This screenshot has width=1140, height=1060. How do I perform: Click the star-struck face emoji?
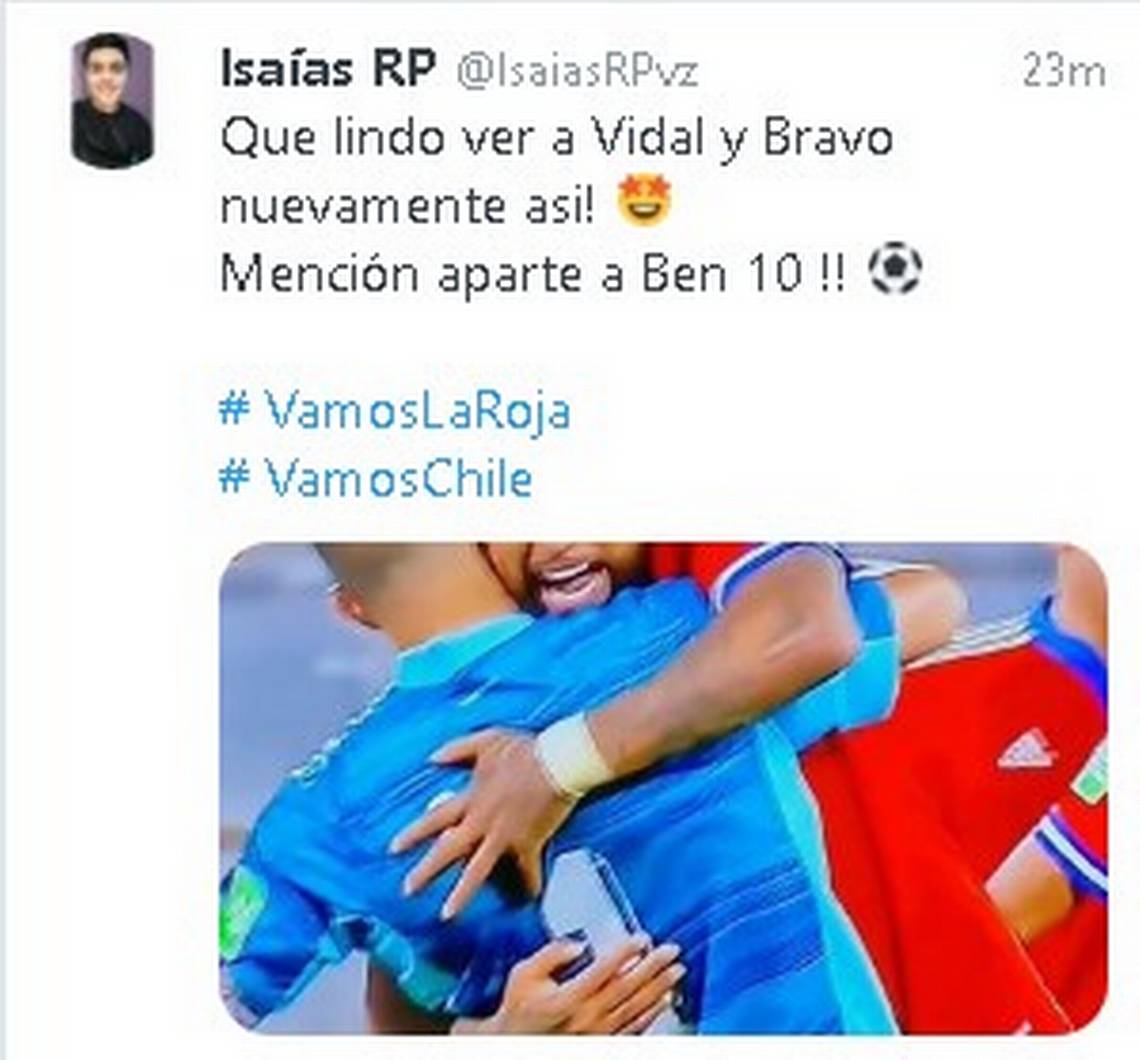tap(644, 203)
